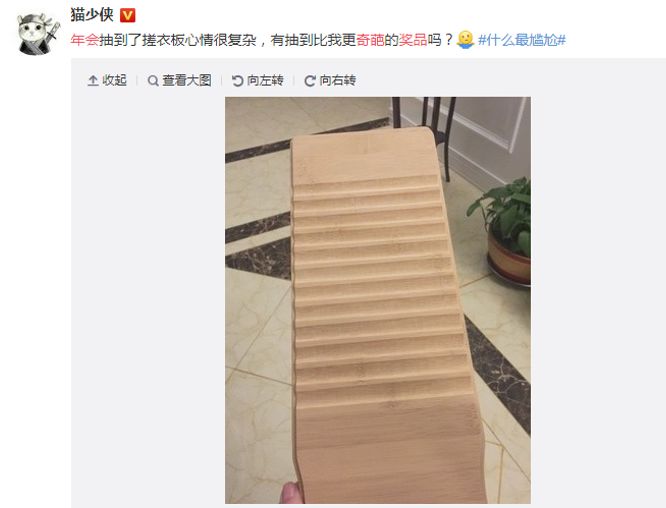Viewport: 666px width, 508px height.
Task: Click the fingertip at the photo's bottom edge
Action: (x=292, y=493)
